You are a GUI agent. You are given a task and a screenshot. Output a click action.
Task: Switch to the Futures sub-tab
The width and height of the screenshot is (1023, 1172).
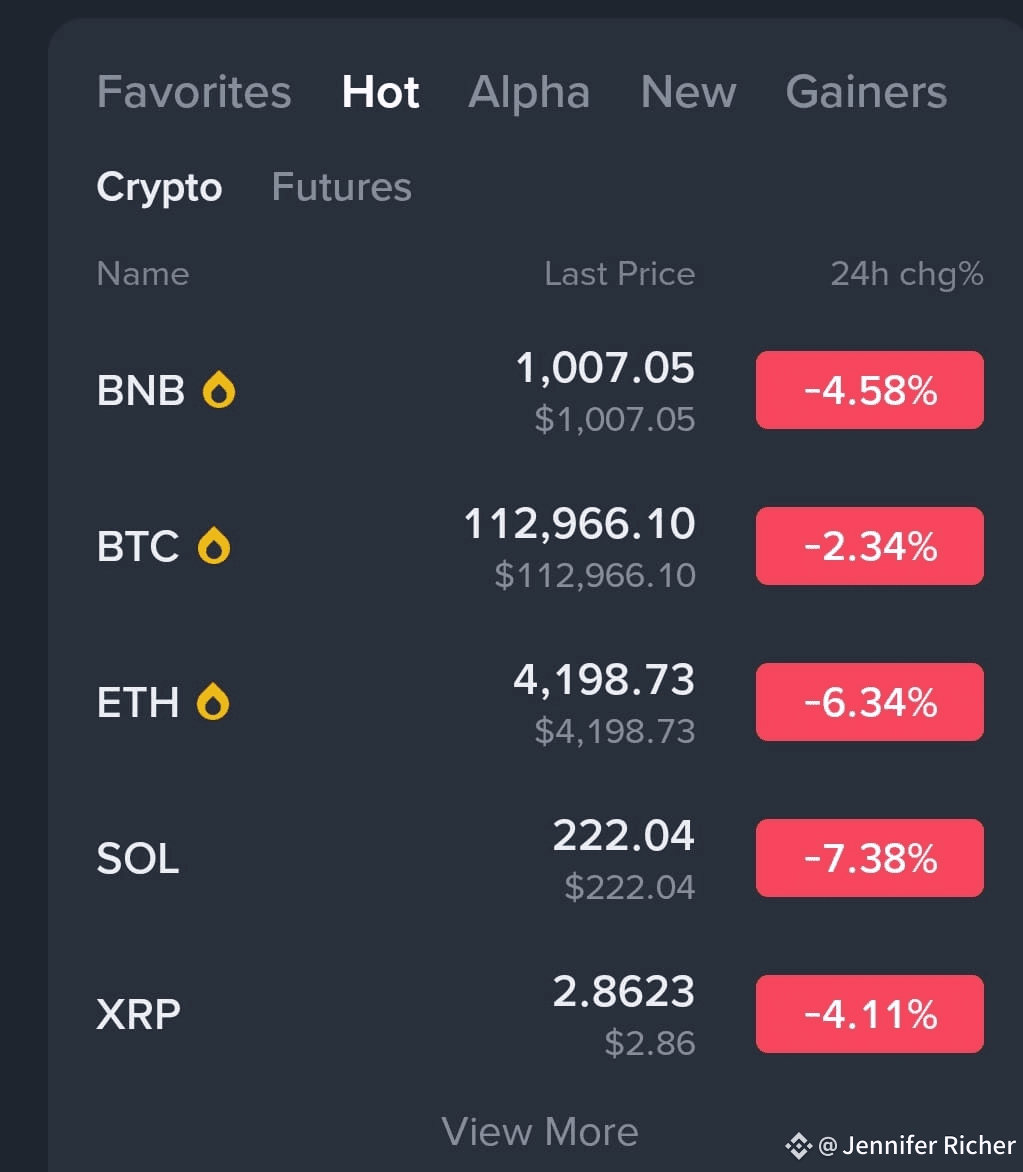coord(341,186)
